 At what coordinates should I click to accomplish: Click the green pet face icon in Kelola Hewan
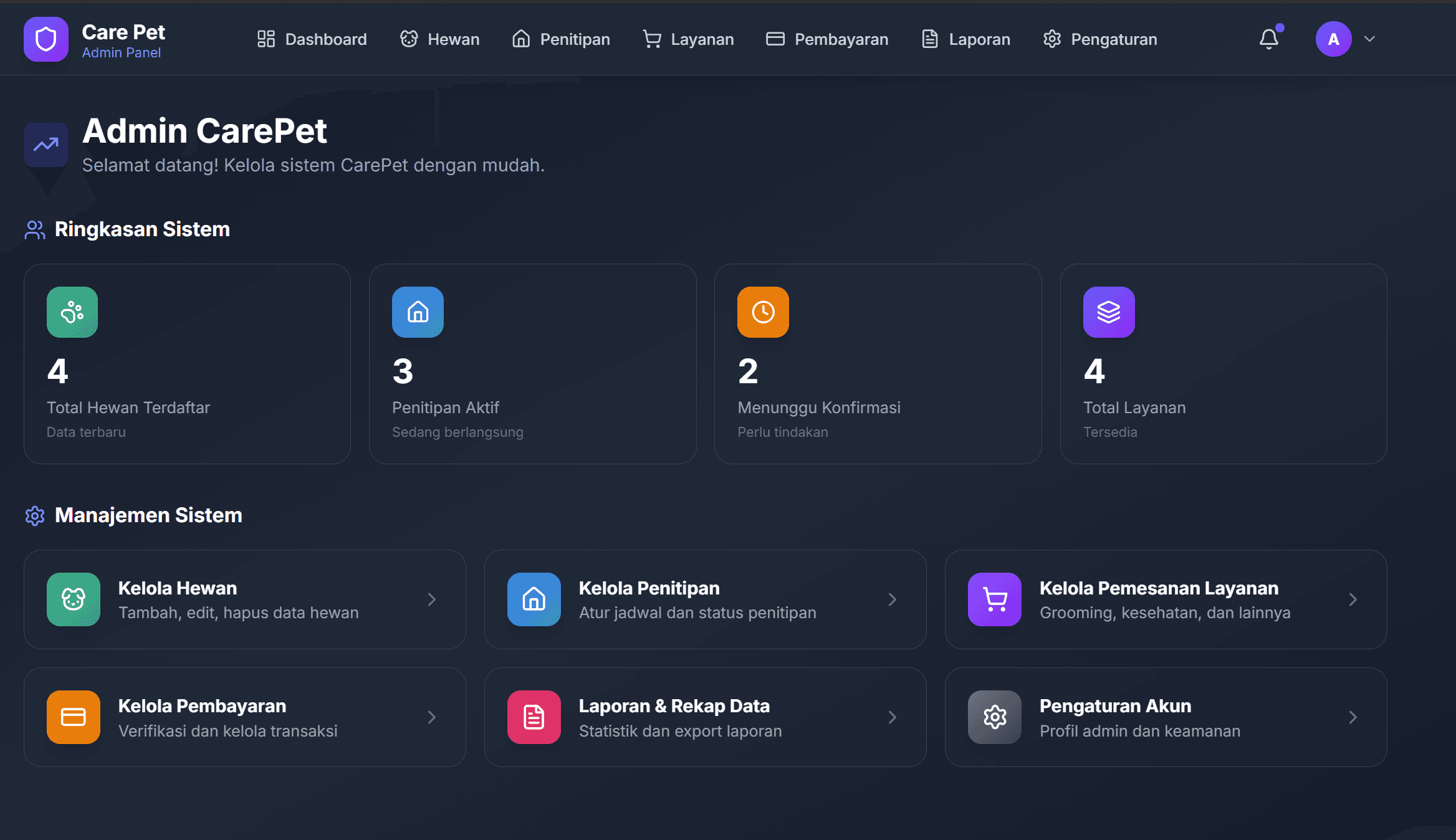coord(74,599)
